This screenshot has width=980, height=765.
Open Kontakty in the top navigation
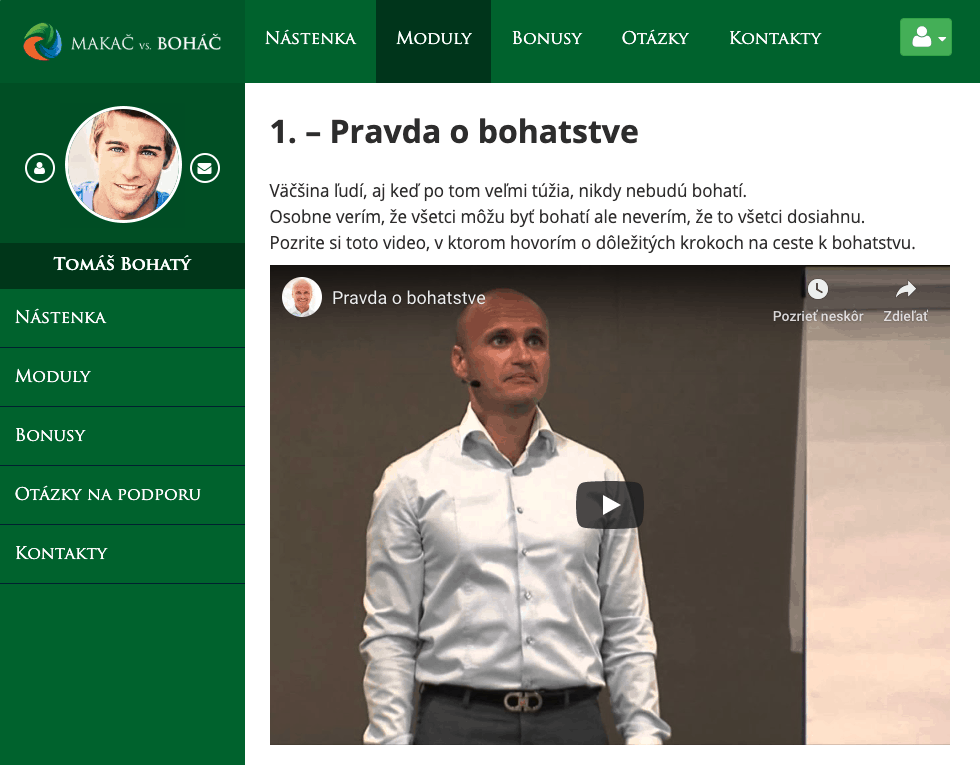point(775,38)
